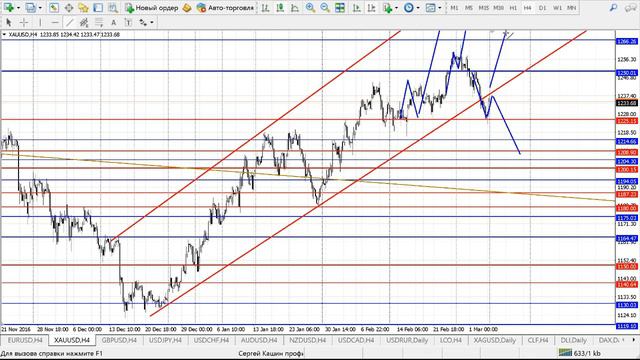Switch timeframe to D1
Screen dimensions: 640x360
[542, 8]
